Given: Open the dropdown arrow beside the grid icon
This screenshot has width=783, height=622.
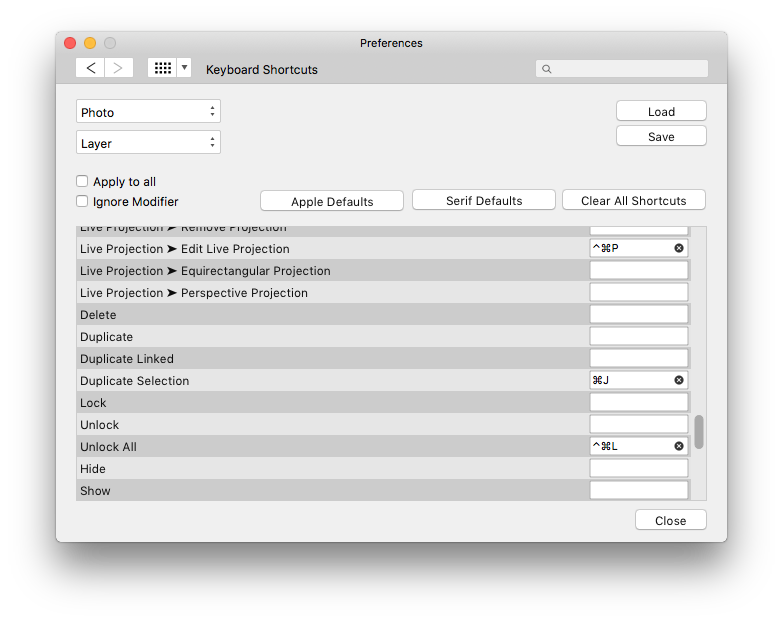Looking at the screenshot, I should pos(184,68).
